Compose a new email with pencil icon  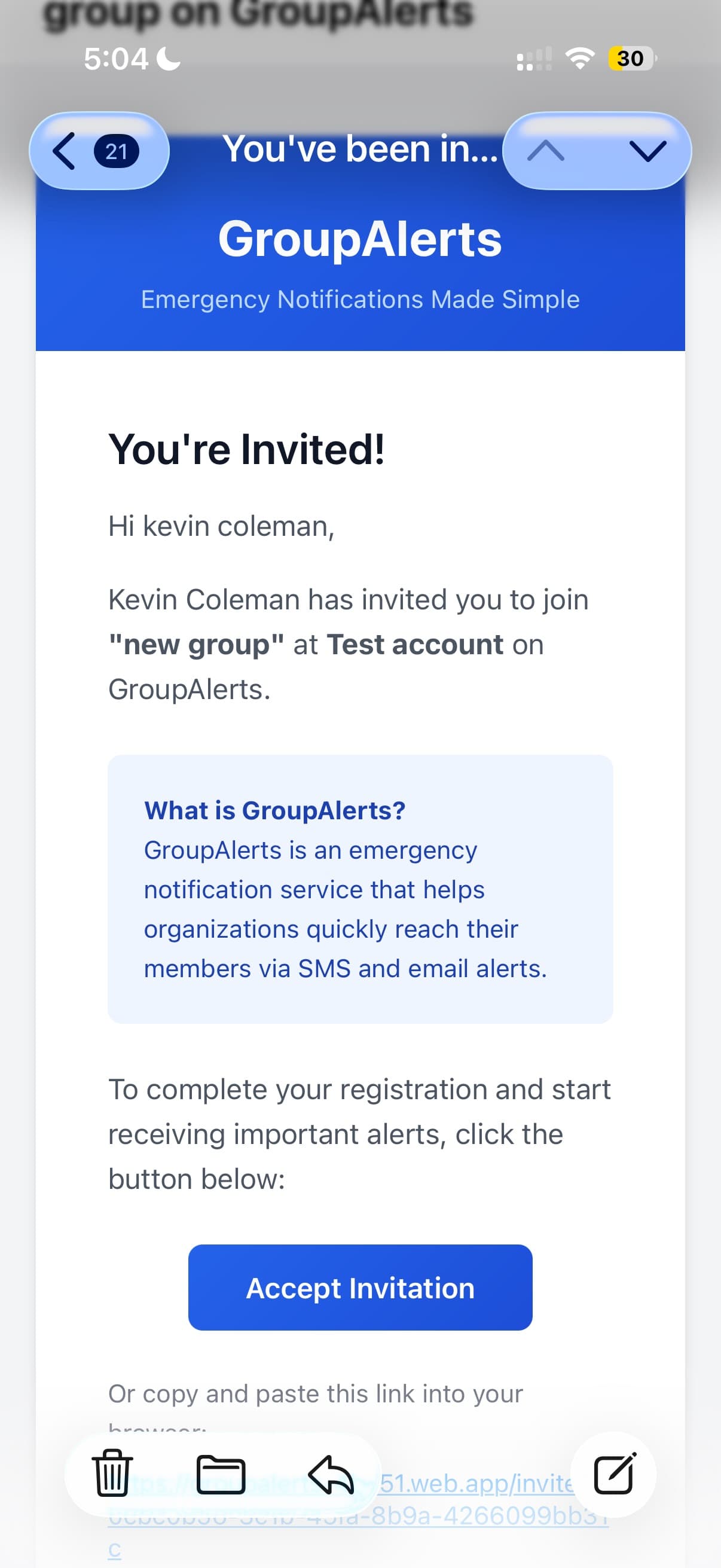(x=613, y=1474)
